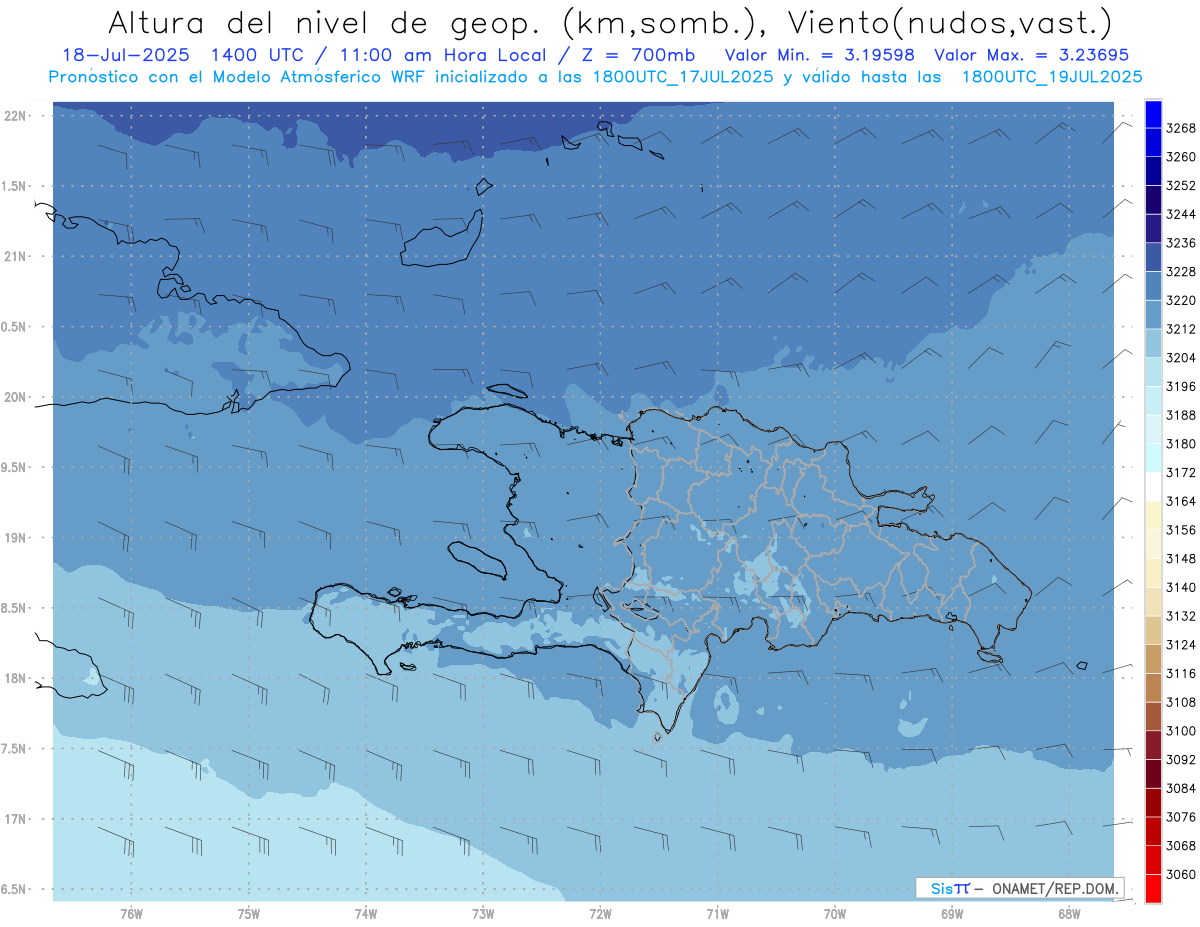
Task: Click the color bar label 3068
Action: click(1180, 846)
